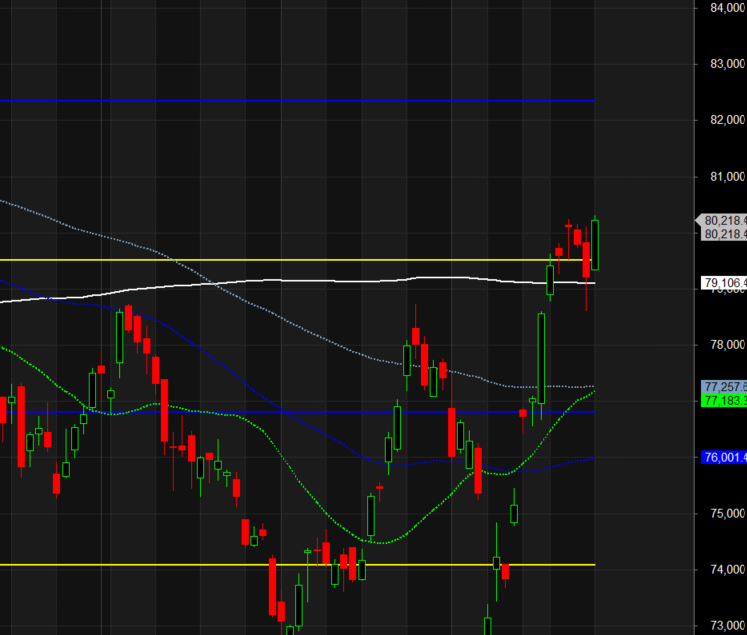
Task: Click the 83,000 price axis label
Action: 728,64
